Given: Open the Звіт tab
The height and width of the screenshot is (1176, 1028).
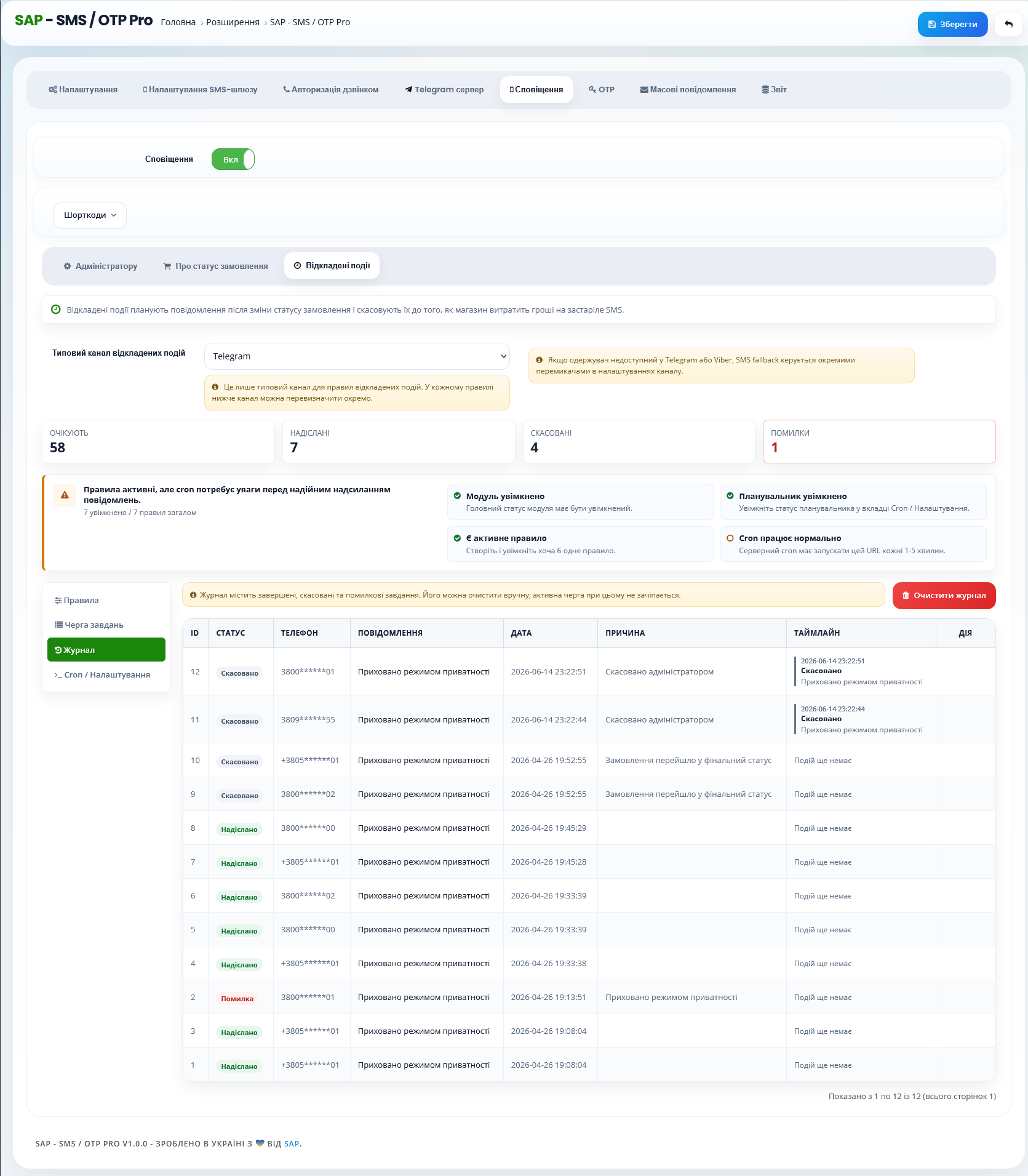Looking at the screenshot, I should [775, 89].
